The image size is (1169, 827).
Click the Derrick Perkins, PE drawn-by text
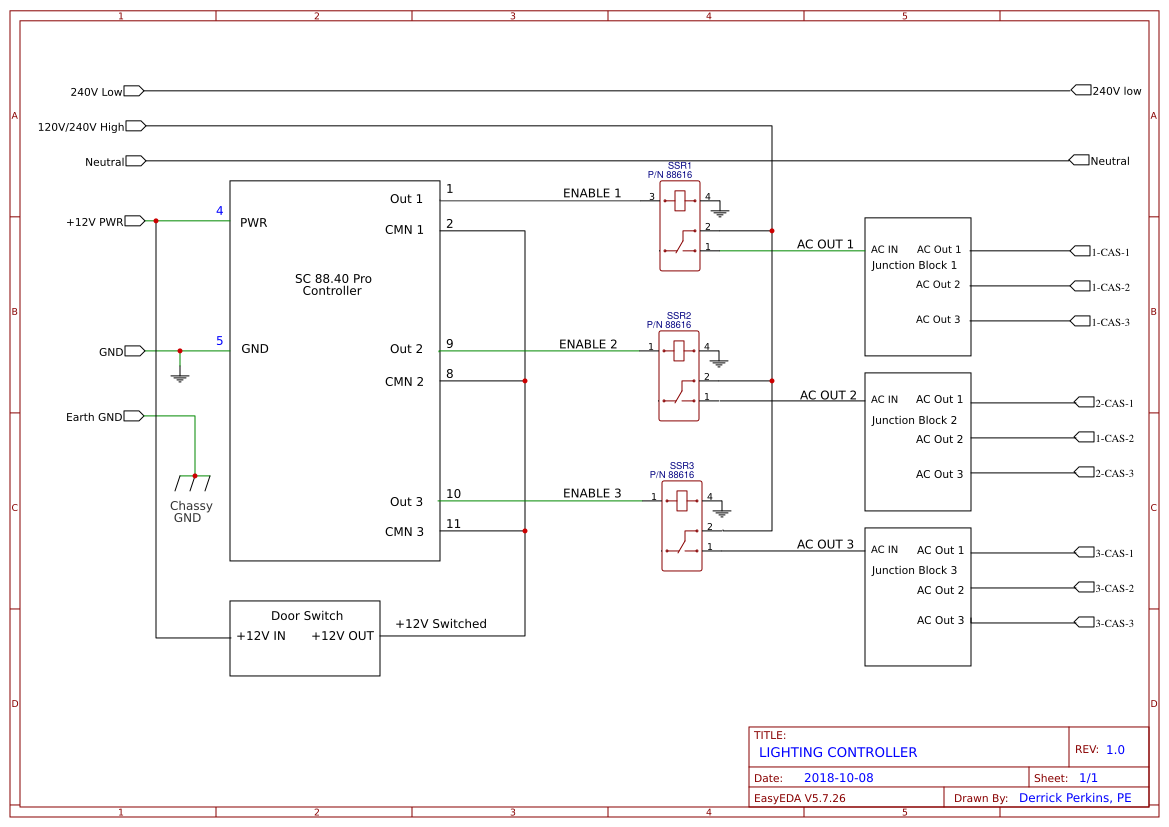(x=1077, y=797)
